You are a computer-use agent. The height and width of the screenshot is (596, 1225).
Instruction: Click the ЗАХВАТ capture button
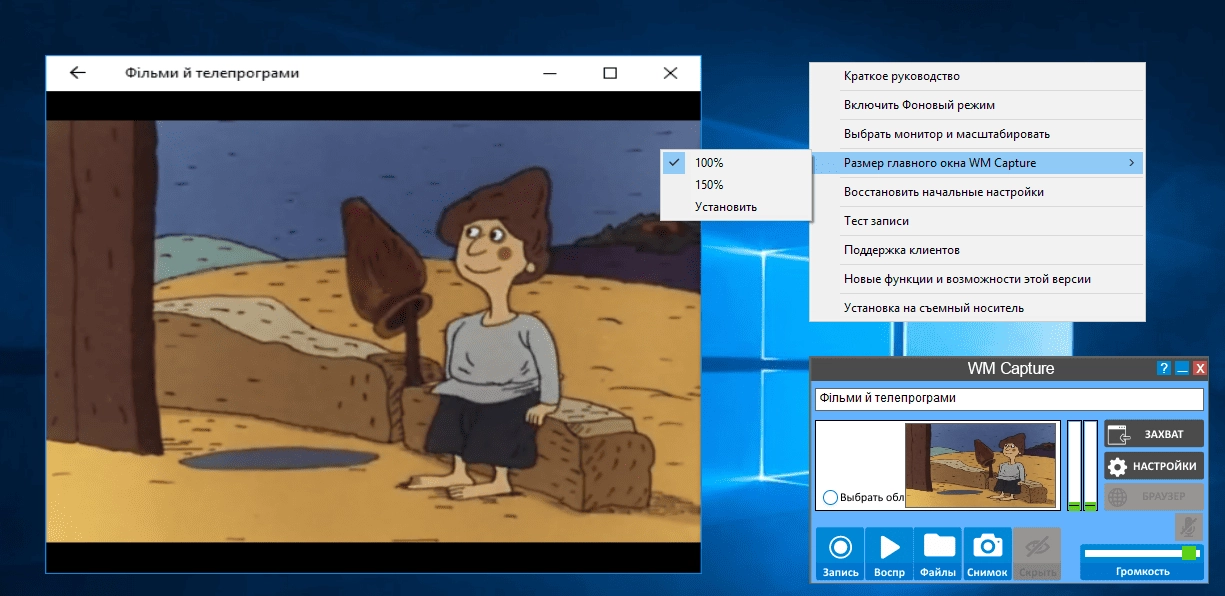pyautogui.click(x=1154, y=434)
